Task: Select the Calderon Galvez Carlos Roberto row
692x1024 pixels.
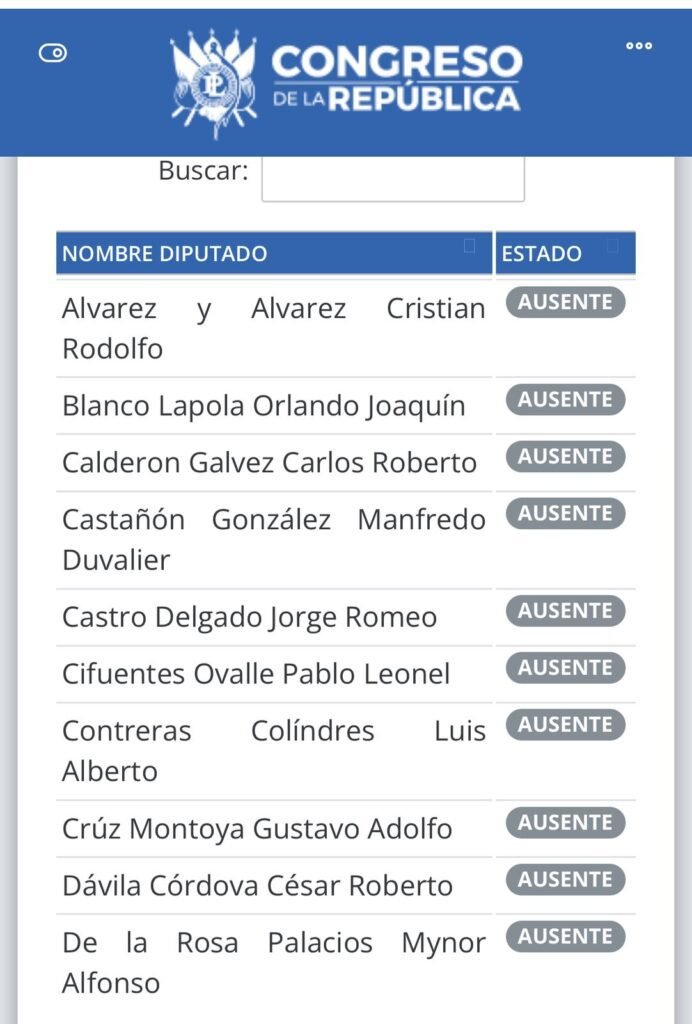Action: point(270,463)
